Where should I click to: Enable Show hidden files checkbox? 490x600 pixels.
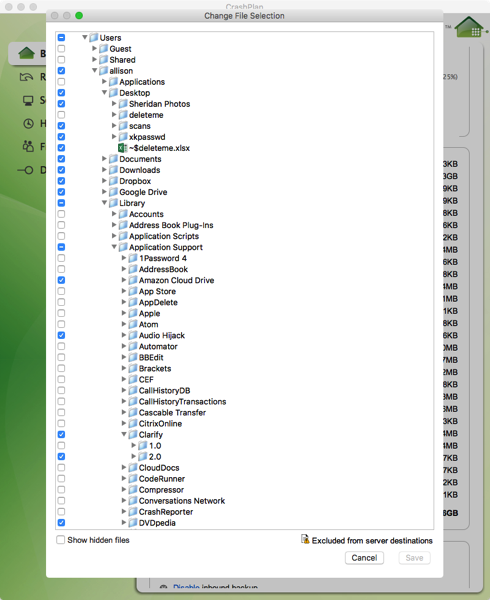pyautogui.click(x=60, y=540)
